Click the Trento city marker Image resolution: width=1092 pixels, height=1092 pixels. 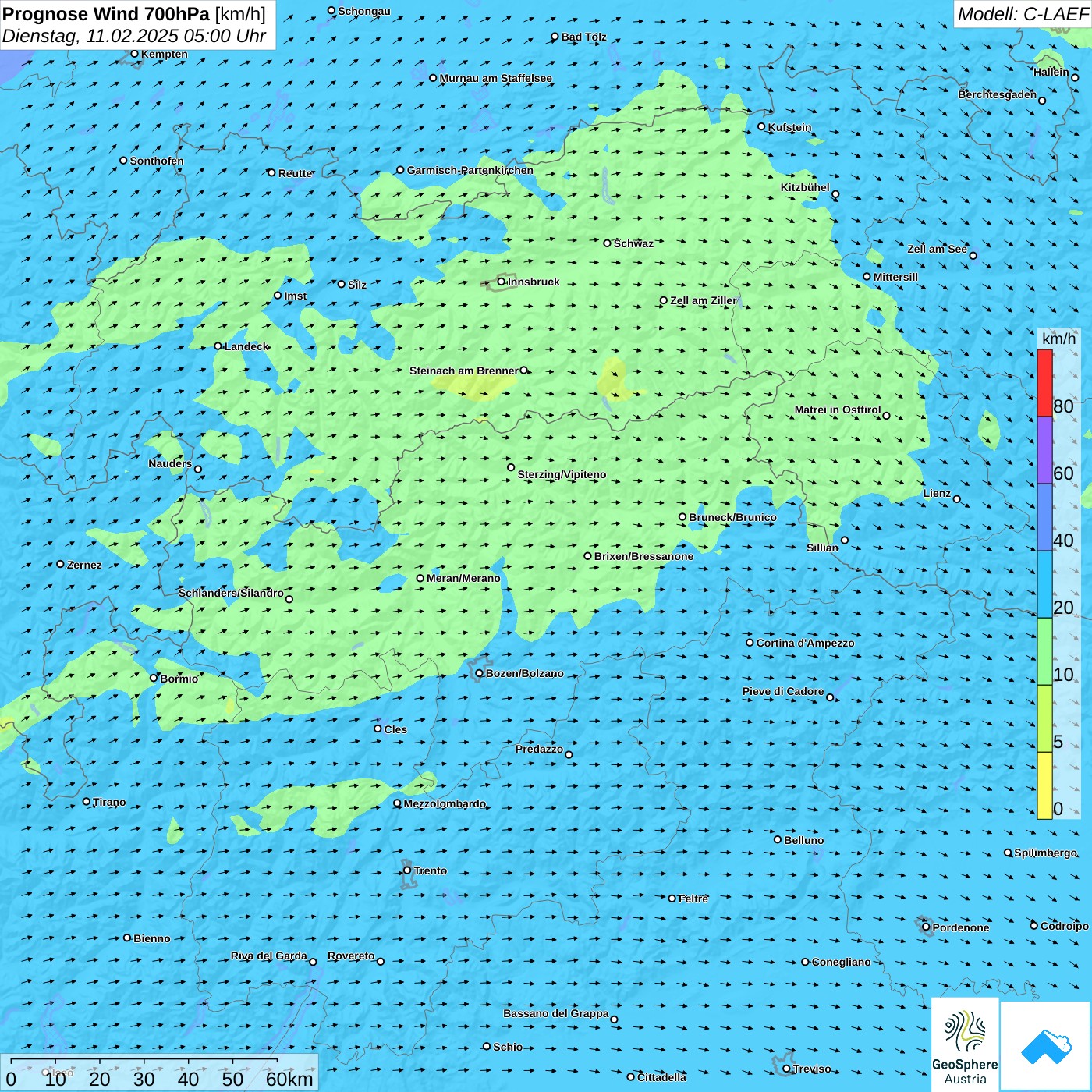point(407,870)
